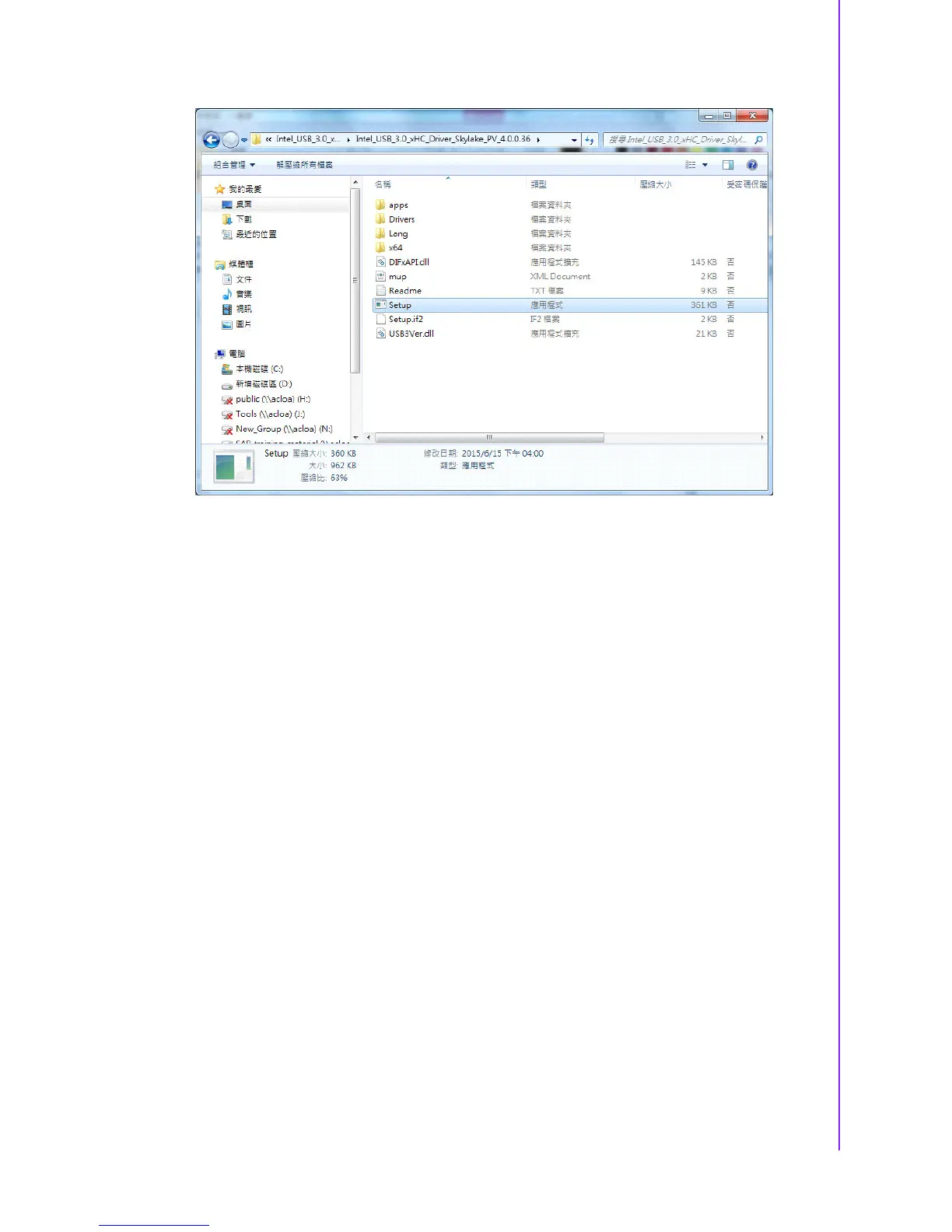Click 解壓縮所有檔案 extract all files

[304, 165]
